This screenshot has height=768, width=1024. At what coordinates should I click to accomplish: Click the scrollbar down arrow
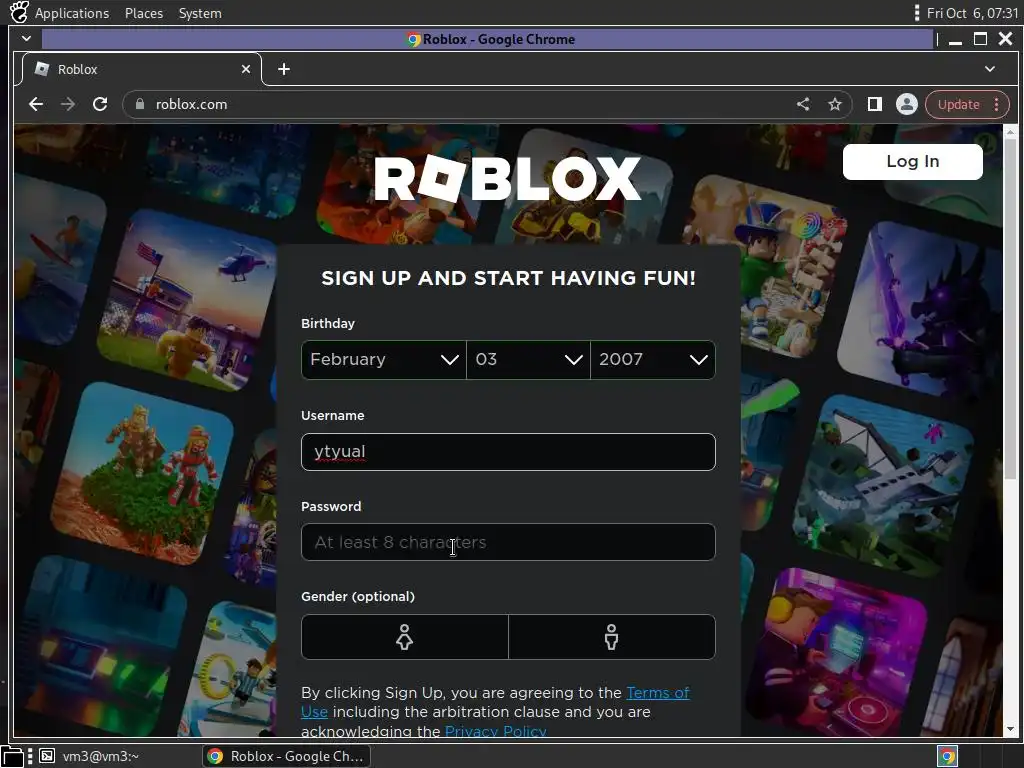[x=1010, y=729]
